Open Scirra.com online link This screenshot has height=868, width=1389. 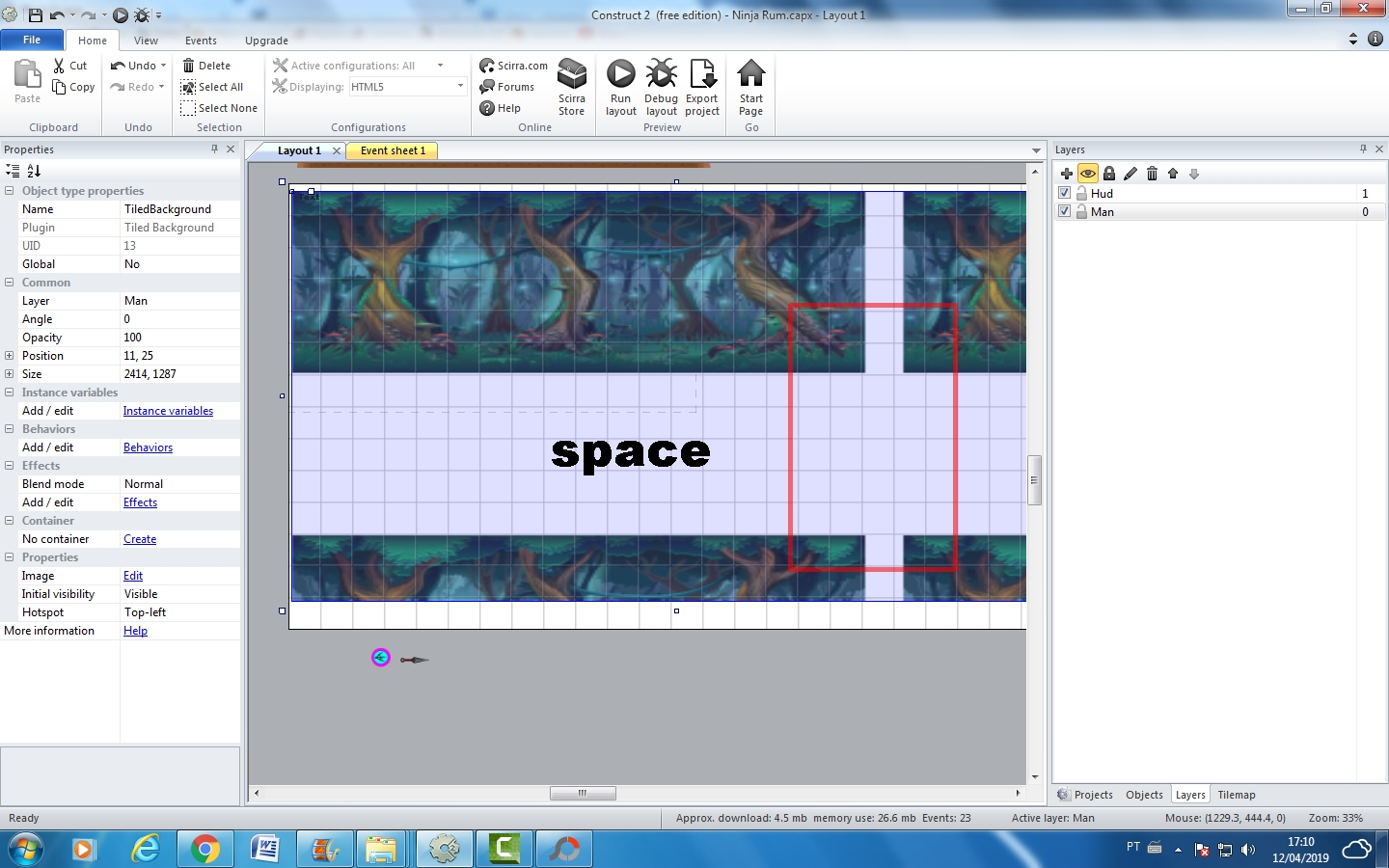point(514,66)
